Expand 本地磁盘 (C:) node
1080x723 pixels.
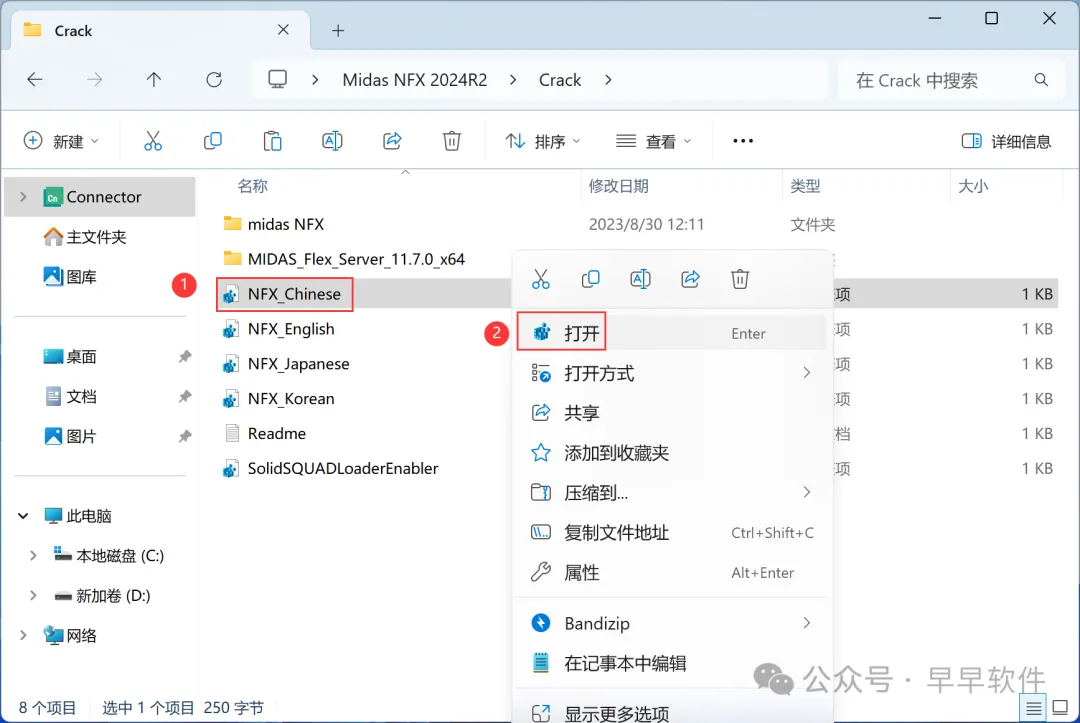[x=33, y=556]
